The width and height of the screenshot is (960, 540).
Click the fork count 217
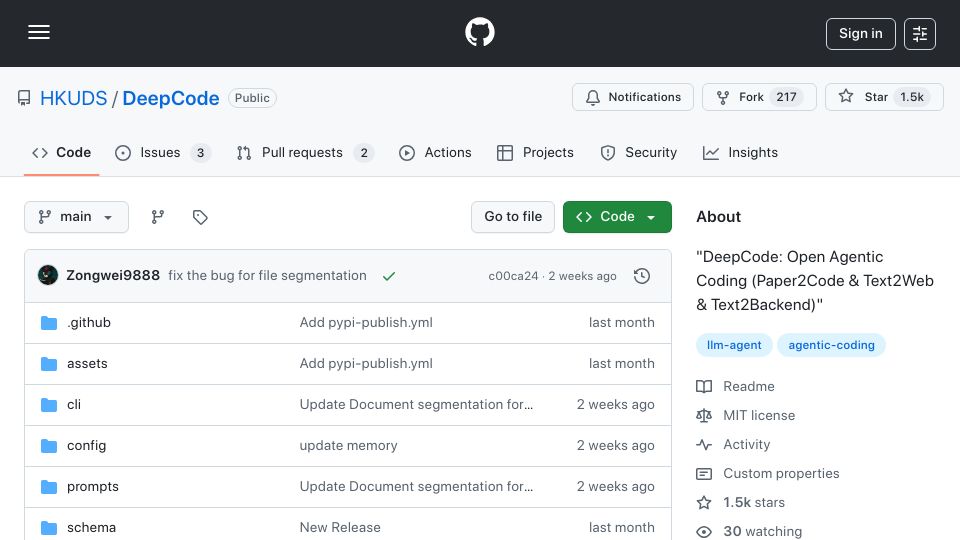[x=786, y=97]
